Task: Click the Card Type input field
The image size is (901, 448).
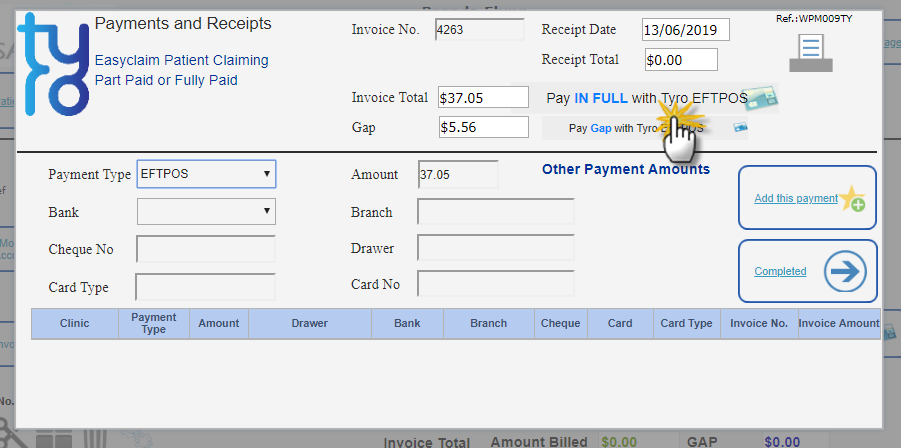Action: pos(206,287)
